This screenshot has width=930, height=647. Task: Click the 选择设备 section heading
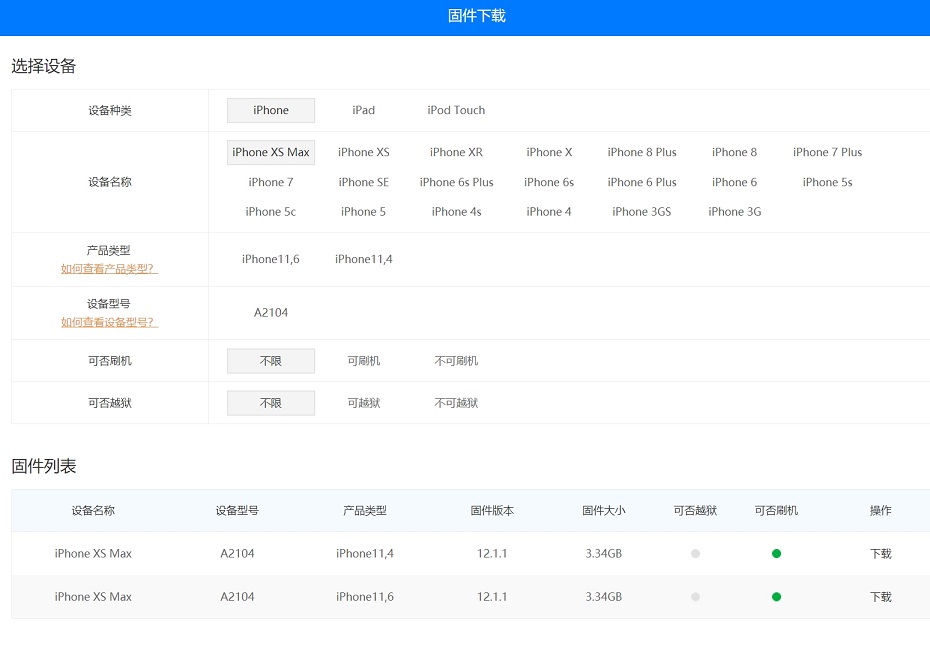click(x=43, y=66)
